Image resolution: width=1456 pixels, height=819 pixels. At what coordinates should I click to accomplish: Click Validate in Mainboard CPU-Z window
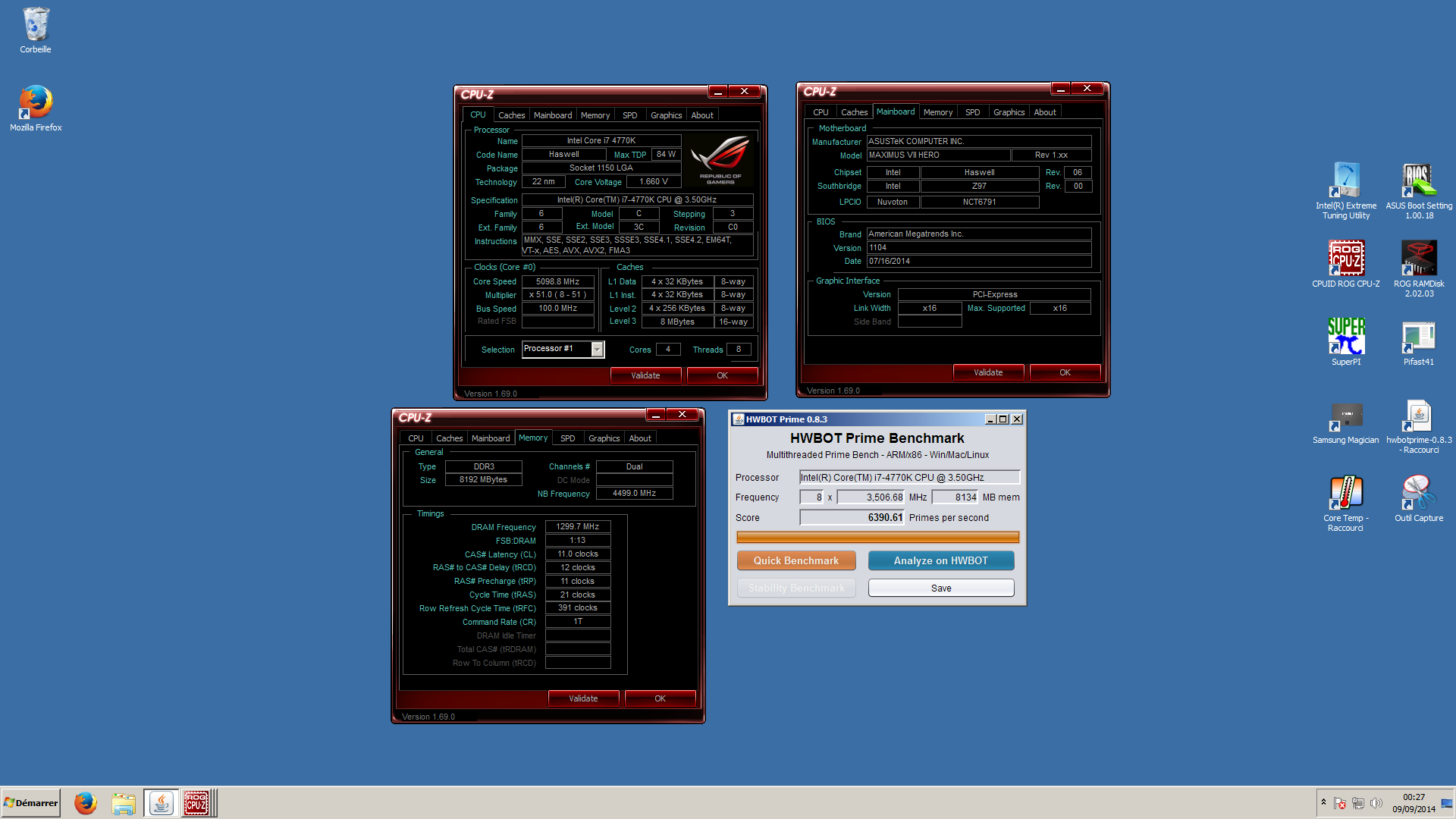(x=988, y=372)
